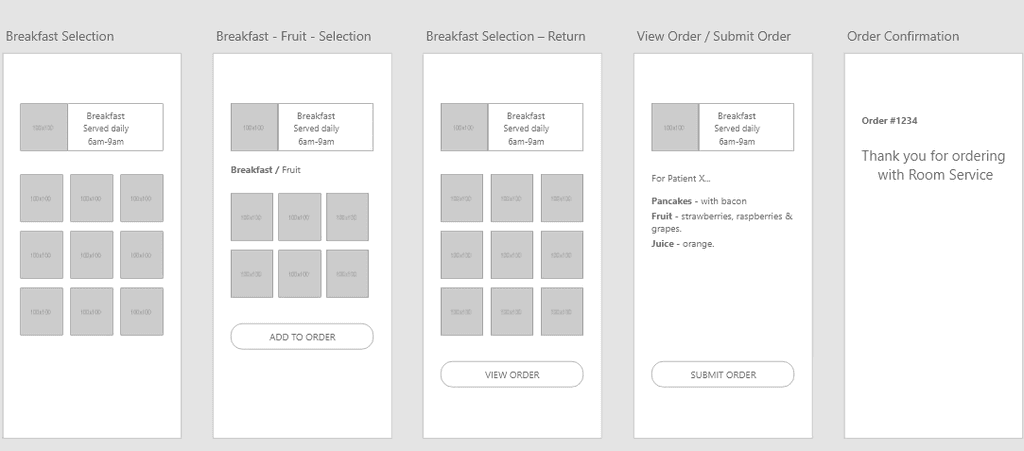Select the Breakfast breadcrumb link before Fruit
The height and width of the screenshot is (451, 1024).
tap(251, 170)
